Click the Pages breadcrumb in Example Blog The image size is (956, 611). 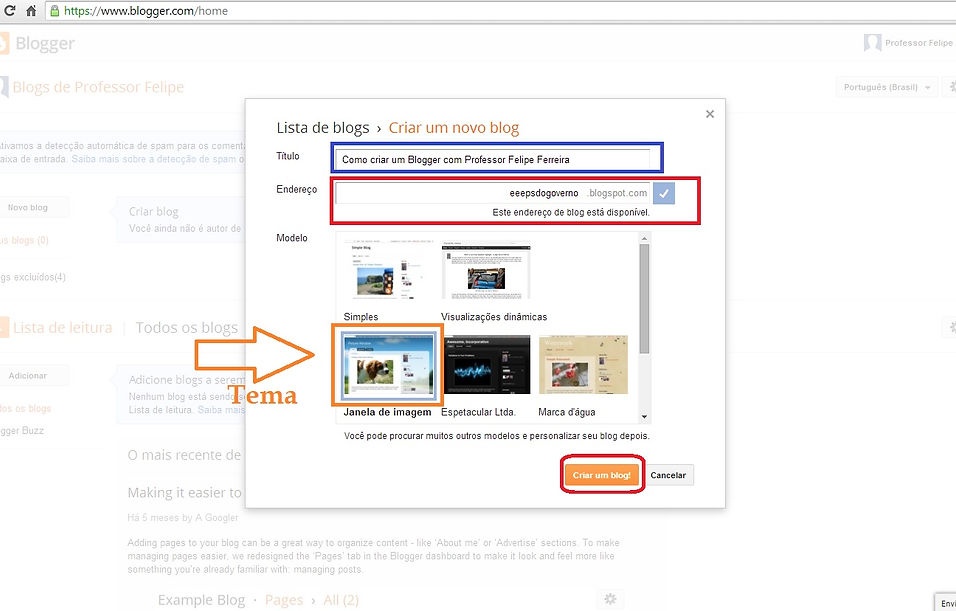(x=284, y=600)
